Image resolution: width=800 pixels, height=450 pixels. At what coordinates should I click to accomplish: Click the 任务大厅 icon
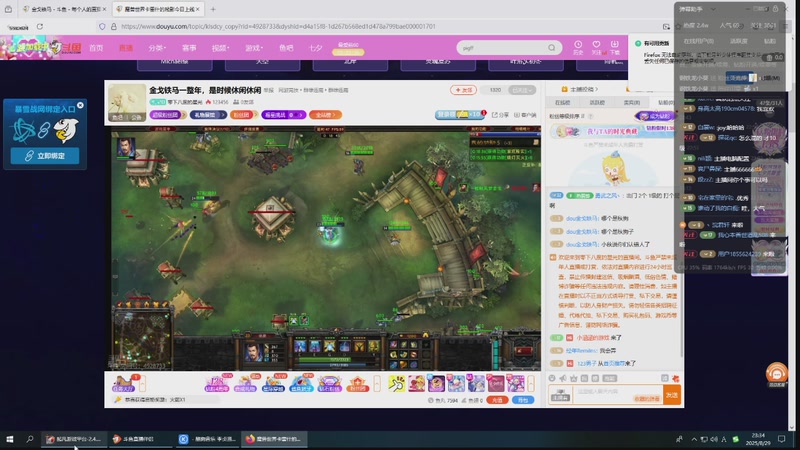coord(123,384)
